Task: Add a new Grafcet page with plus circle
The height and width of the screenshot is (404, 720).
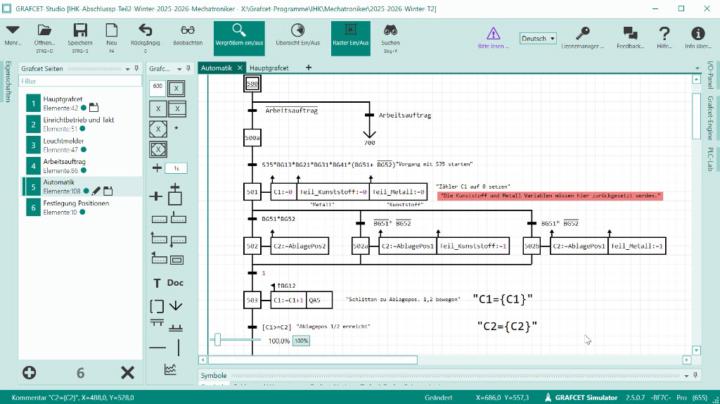Action: (29, 372)
